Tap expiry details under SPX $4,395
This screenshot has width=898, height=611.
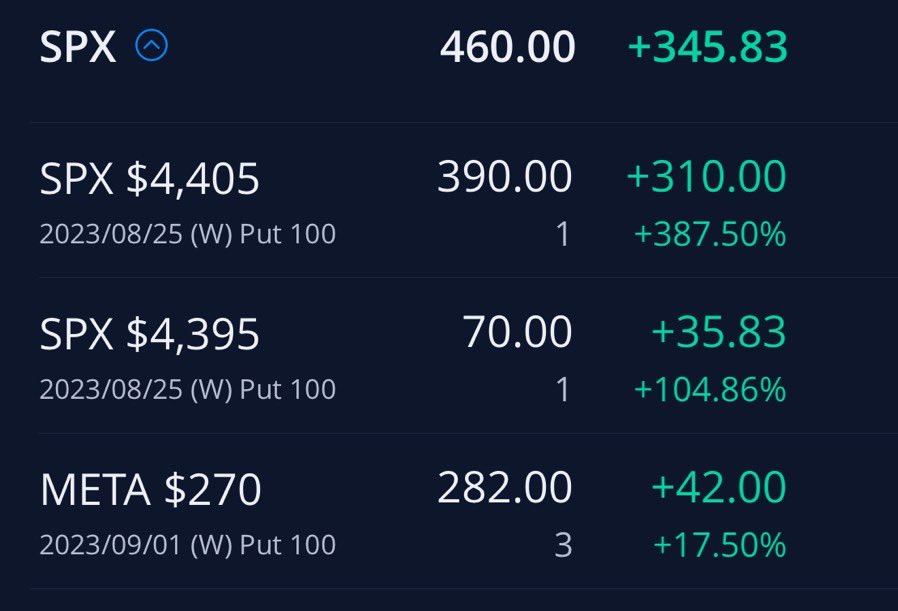[188, 389]
